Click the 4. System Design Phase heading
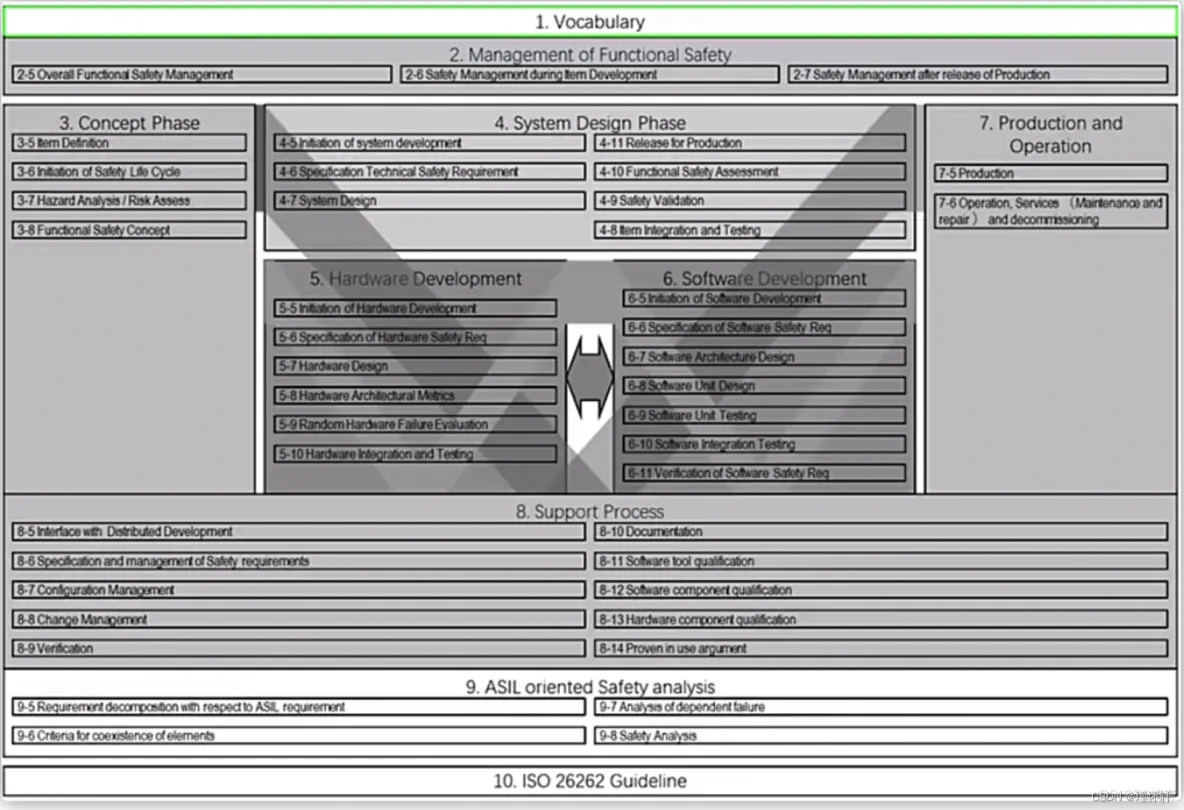 [x=590, y=122]
